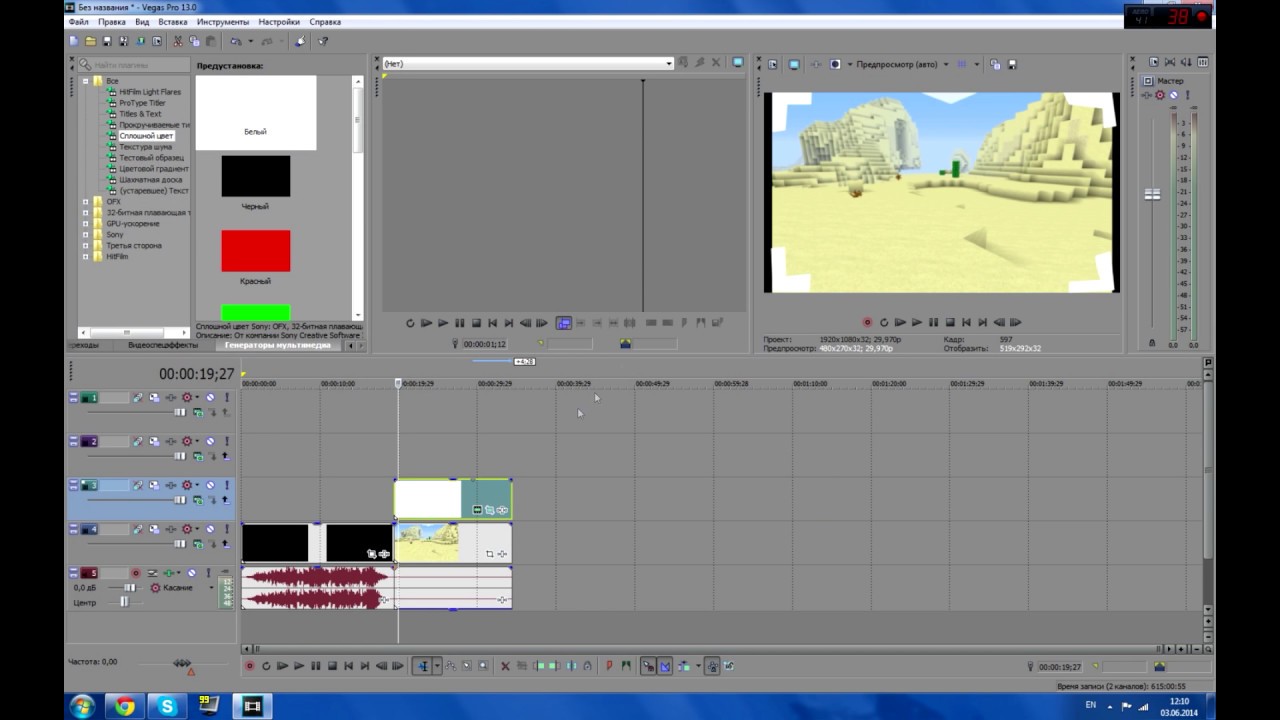Click the master volume fader
The width and height of the screenshot is (1280, 720).
pyautogui.click(x=1152, y=194)
